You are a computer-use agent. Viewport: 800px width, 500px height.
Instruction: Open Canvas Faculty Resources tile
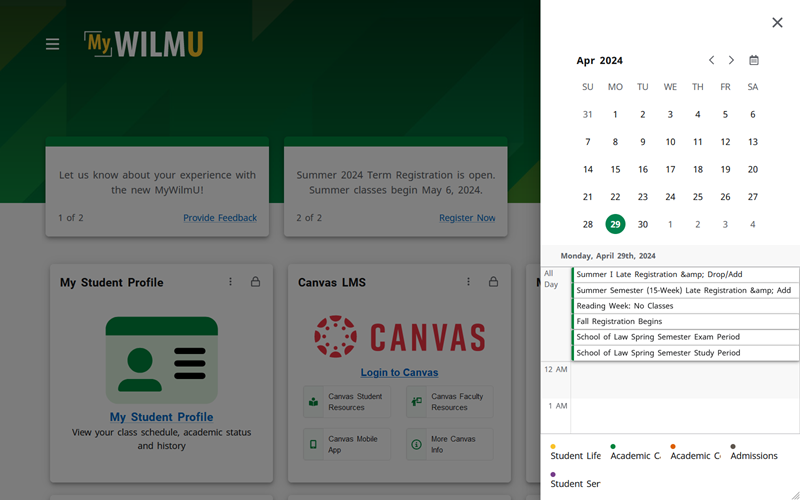pos(449,402)
